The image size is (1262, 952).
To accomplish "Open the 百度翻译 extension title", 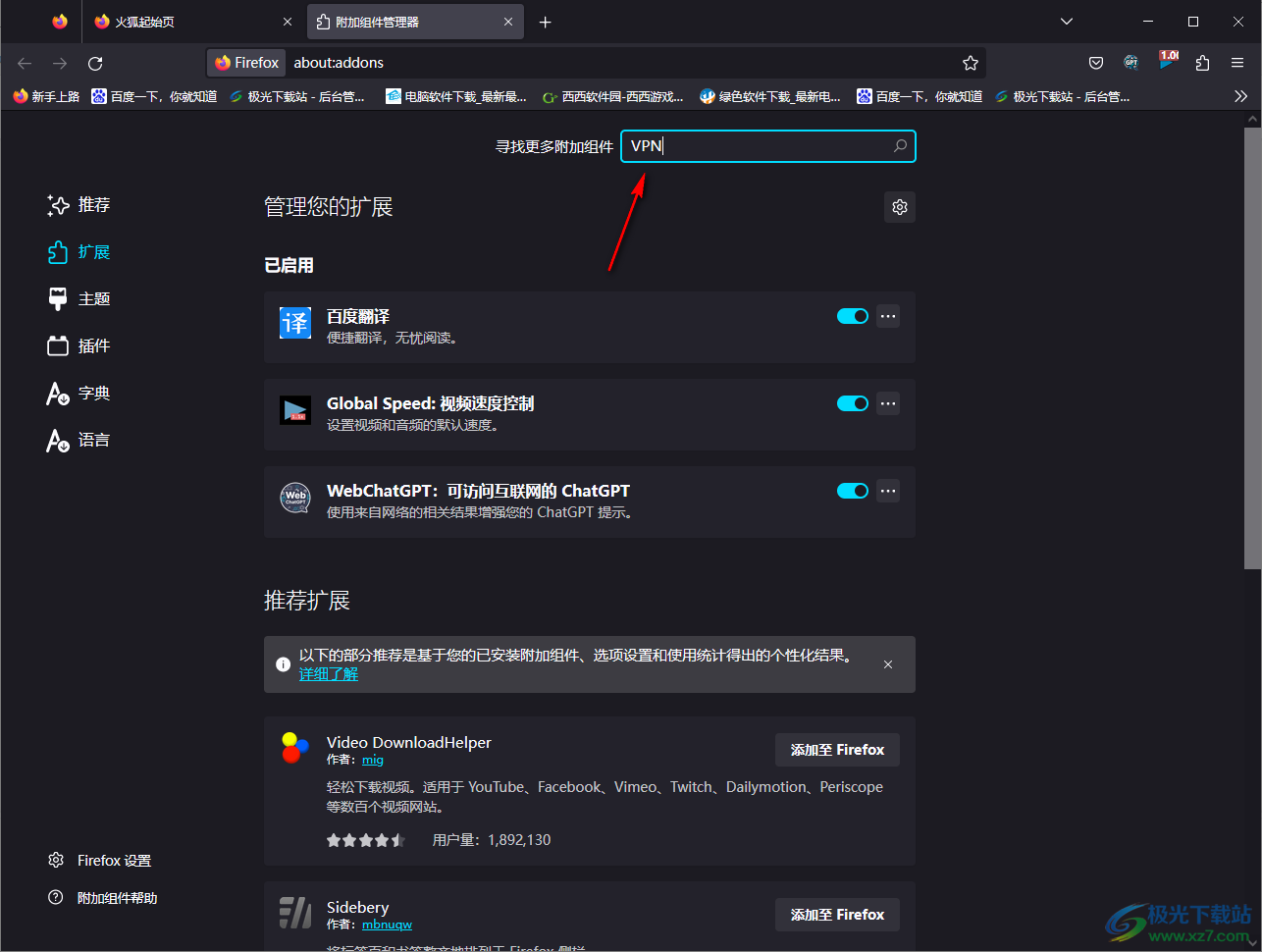I will point(358,316).
